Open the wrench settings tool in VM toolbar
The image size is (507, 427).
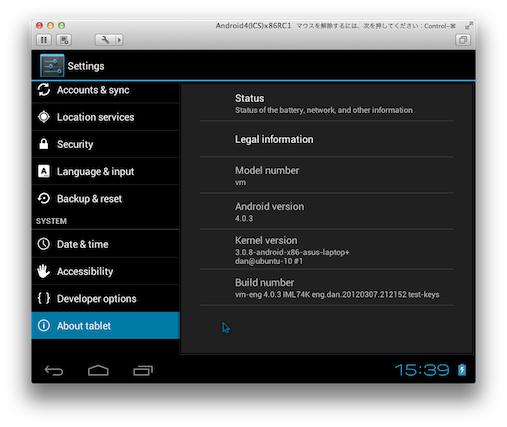click(105, 40)
